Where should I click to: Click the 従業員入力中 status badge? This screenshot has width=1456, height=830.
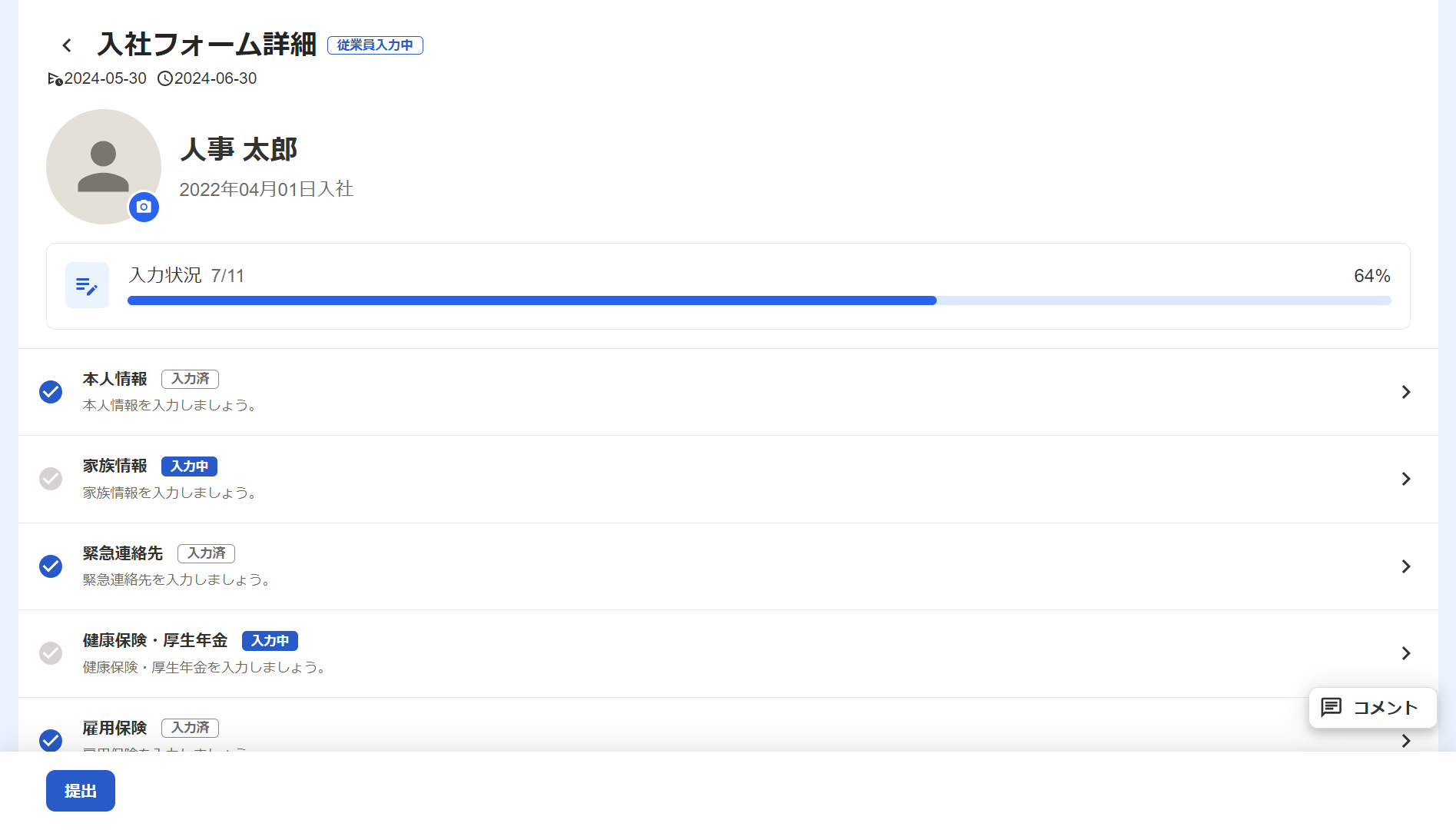click(x=375, y=45)
